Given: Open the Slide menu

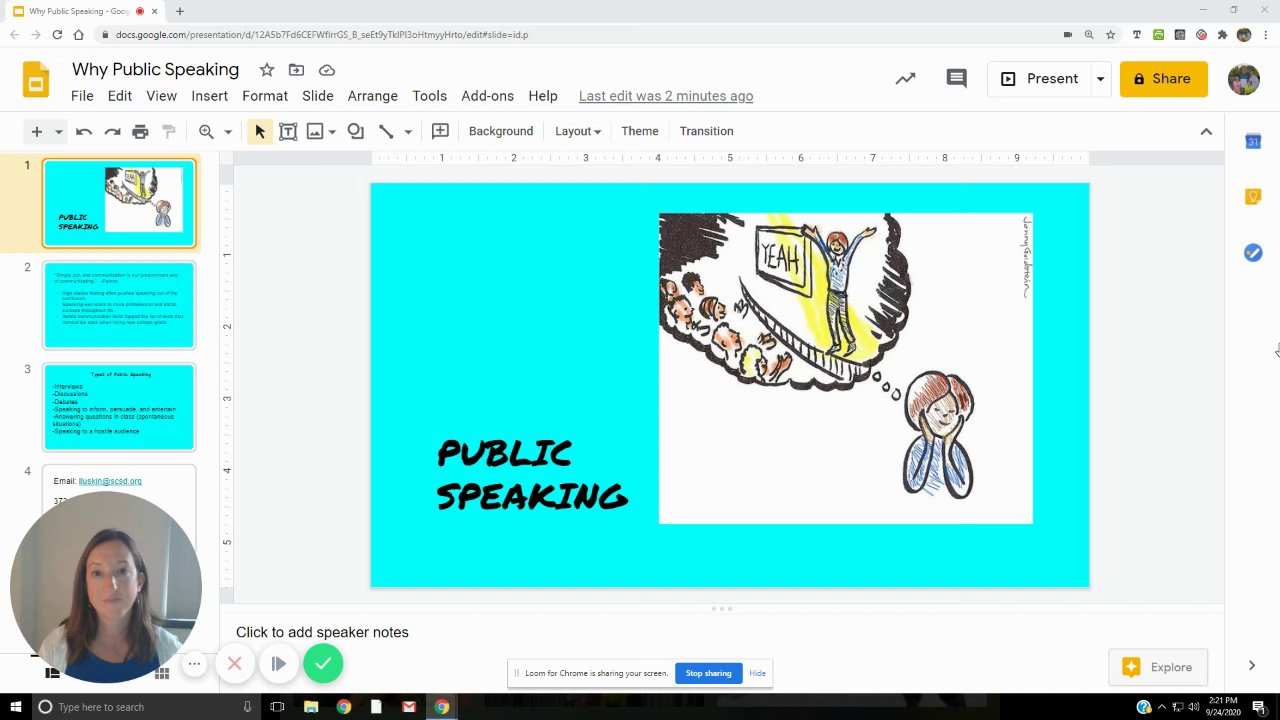Looking at the screenshot, I should [x=318, y=96].
